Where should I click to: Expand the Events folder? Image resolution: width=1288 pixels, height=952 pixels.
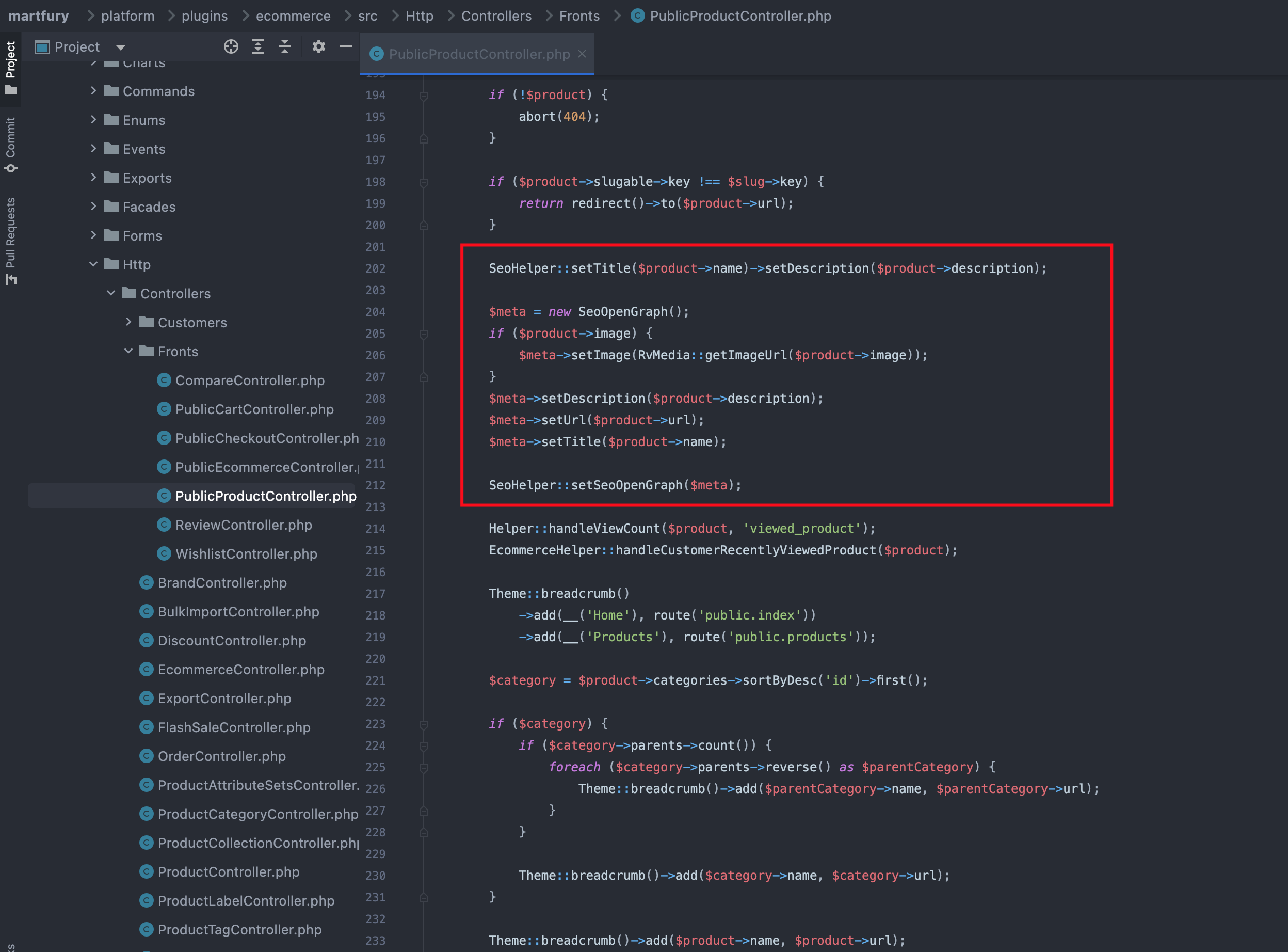click(x=93, y=148)
